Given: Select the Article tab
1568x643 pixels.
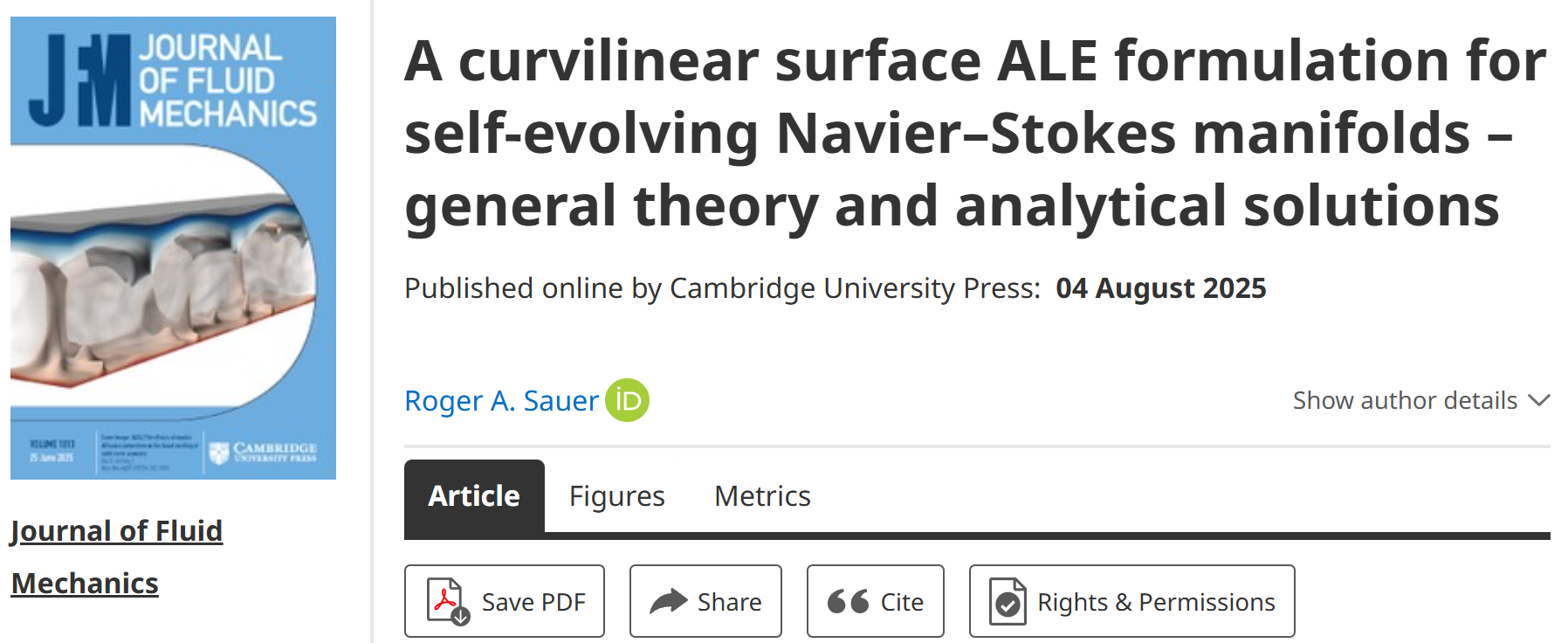Looking at the screenshot, I should (474, 495).
